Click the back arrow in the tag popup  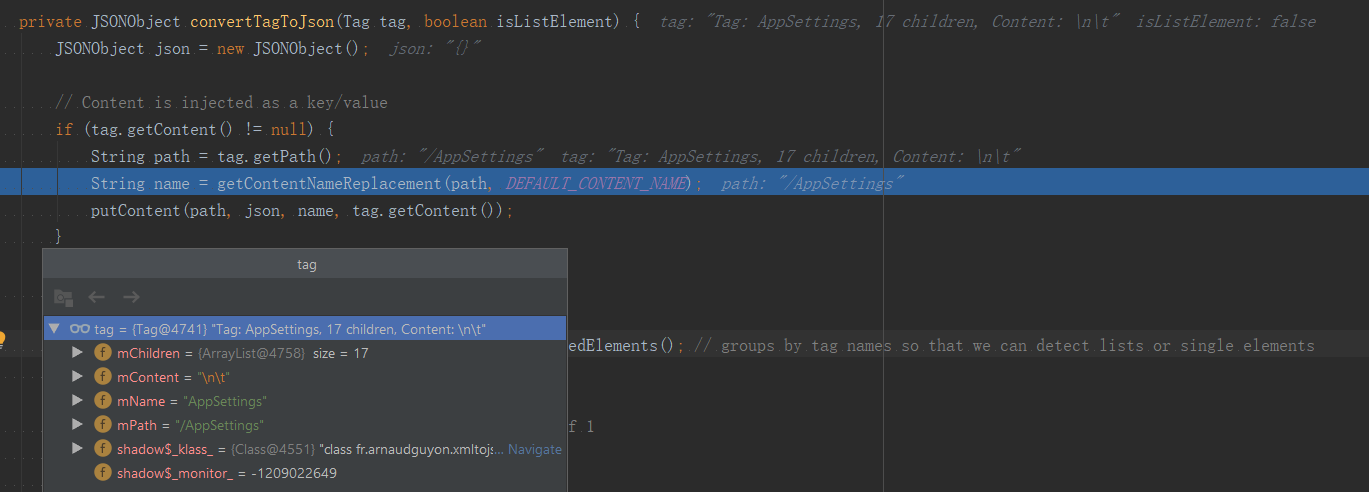pos(97,297)
